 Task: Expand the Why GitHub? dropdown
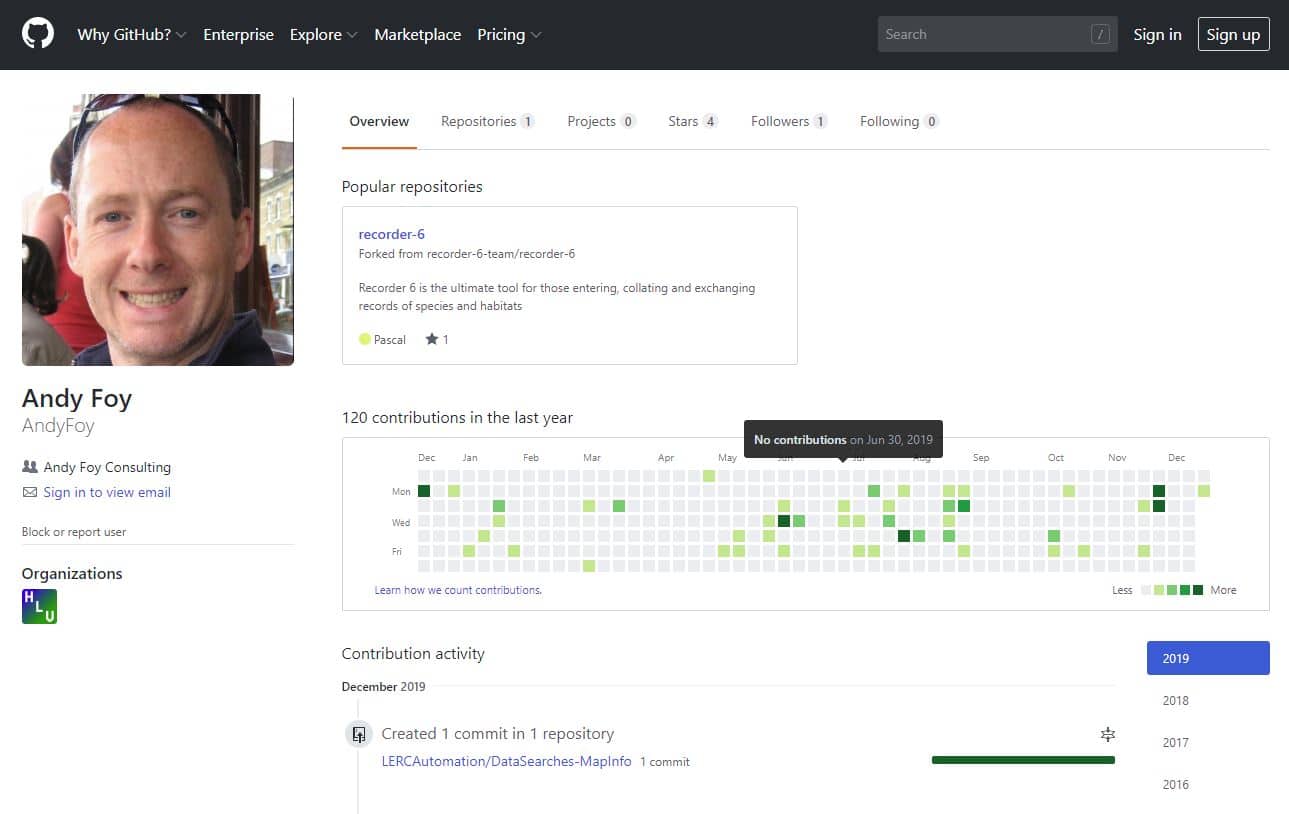(132, 34)
